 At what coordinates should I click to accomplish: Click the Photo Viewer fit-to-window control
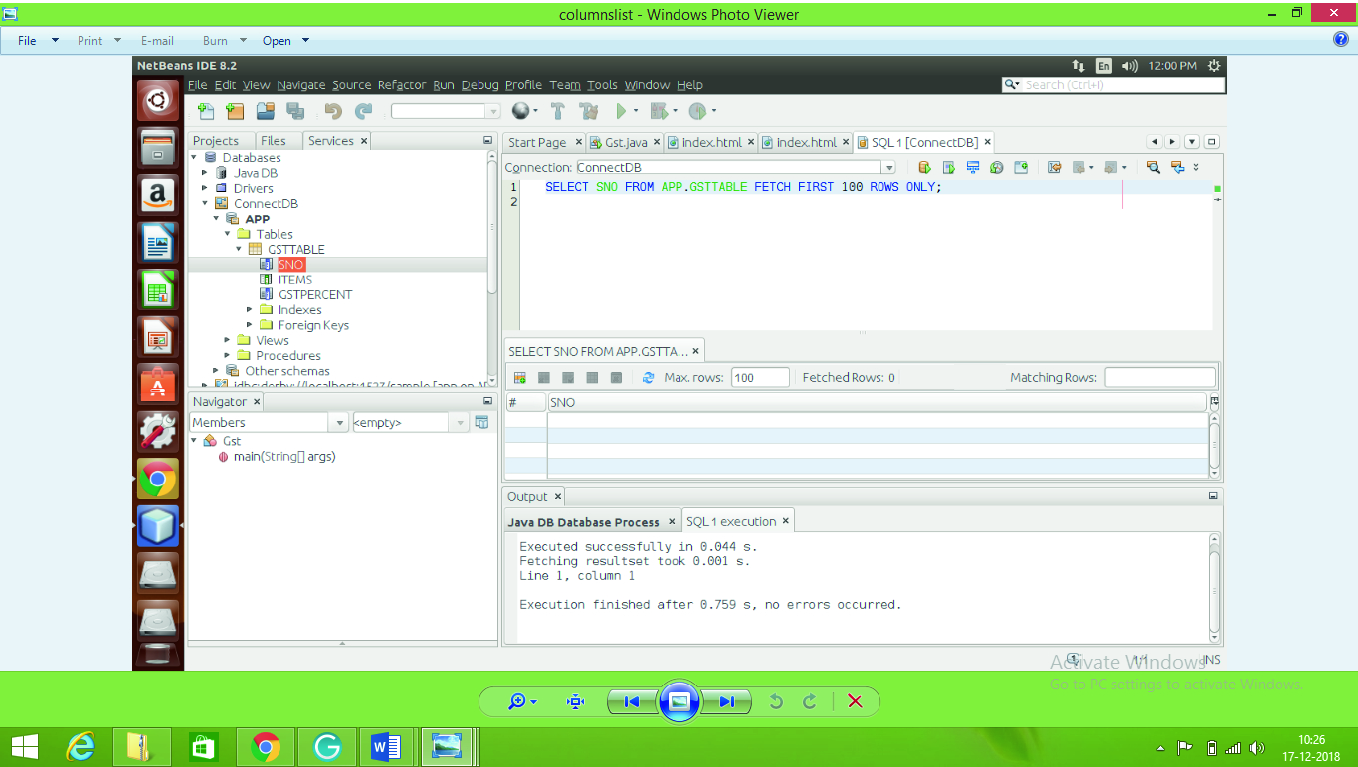[x=575, y=701]
